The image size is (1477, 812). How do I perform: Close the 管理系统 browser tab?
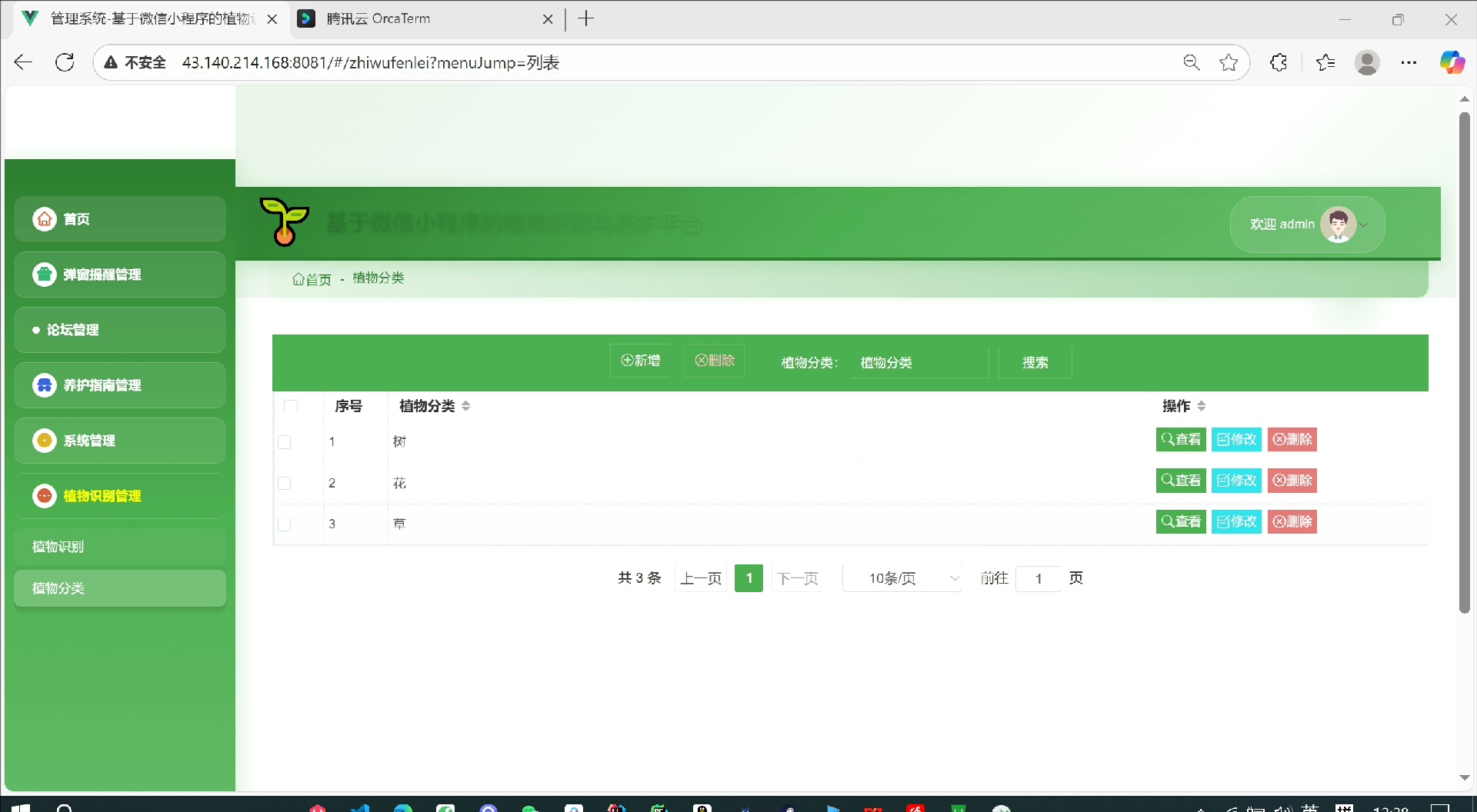click(x=272, y=19)
